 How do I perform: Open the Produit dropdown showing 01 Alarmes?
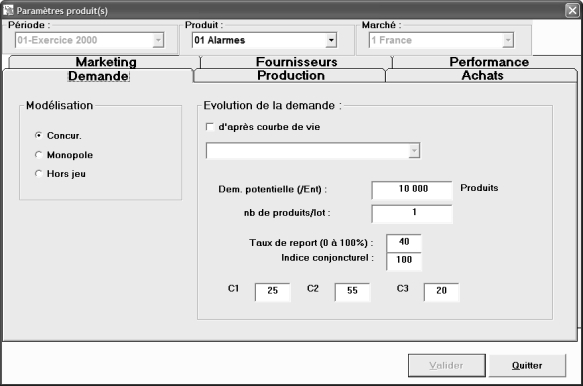point(331,40)
